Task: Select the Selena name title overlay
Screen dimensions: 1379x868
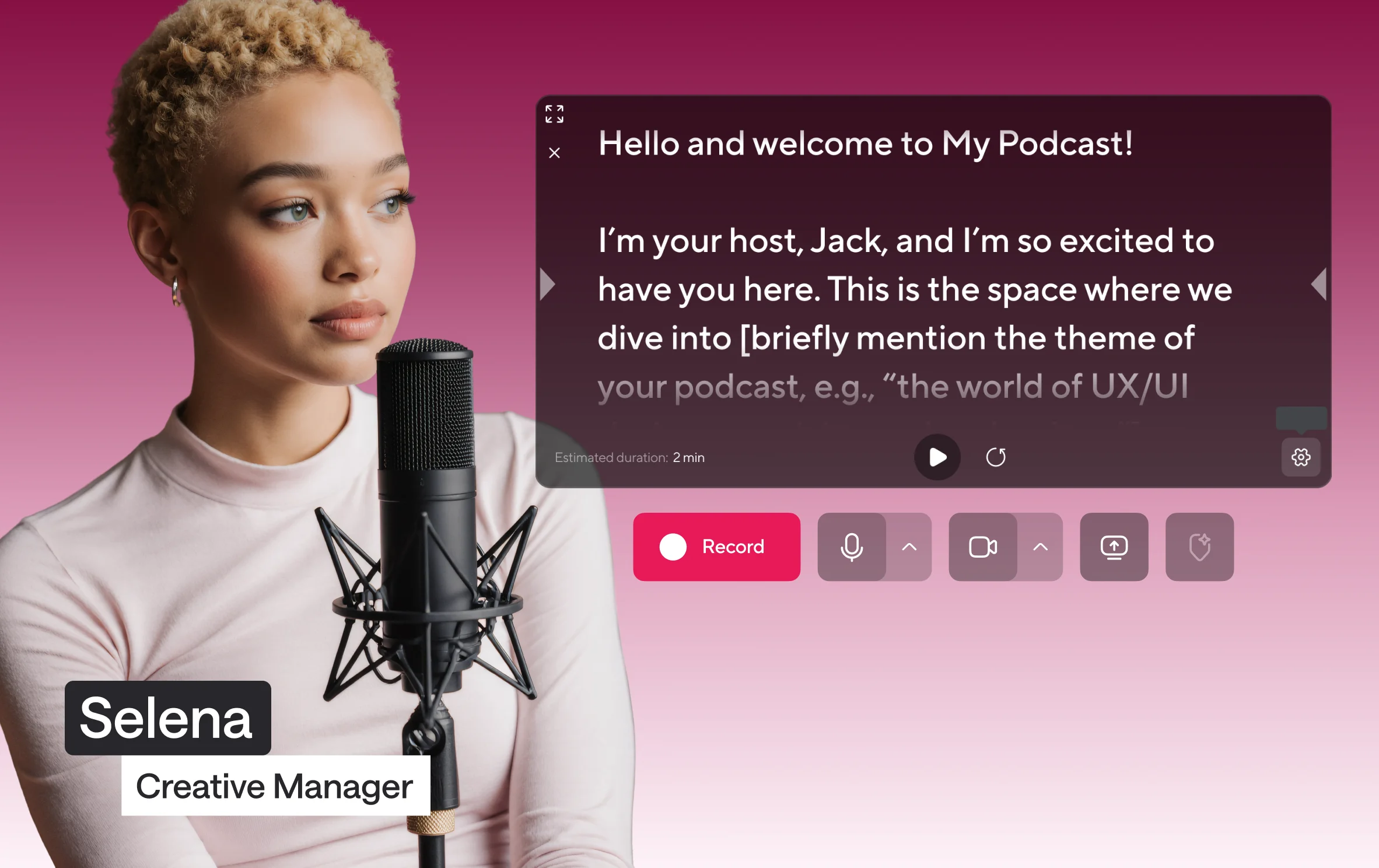Action: (167, 717)
